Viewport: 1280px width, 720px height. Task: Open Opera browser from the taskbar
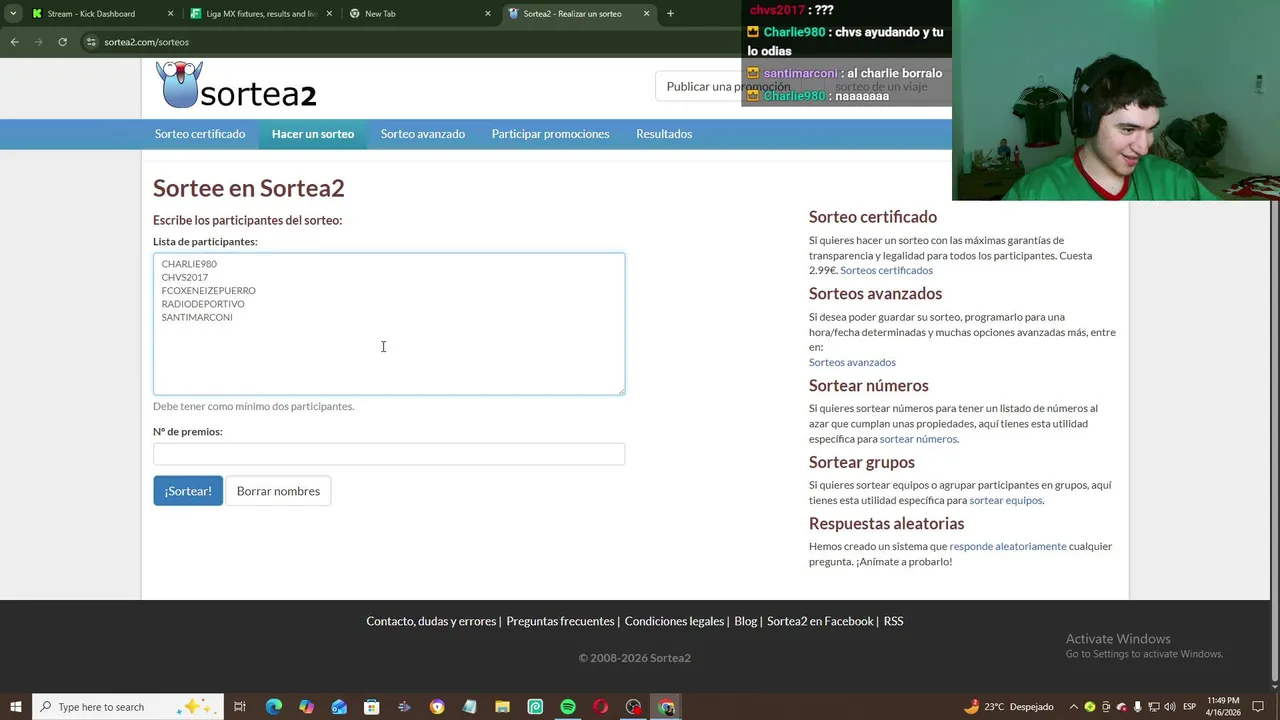click(600, 707)
